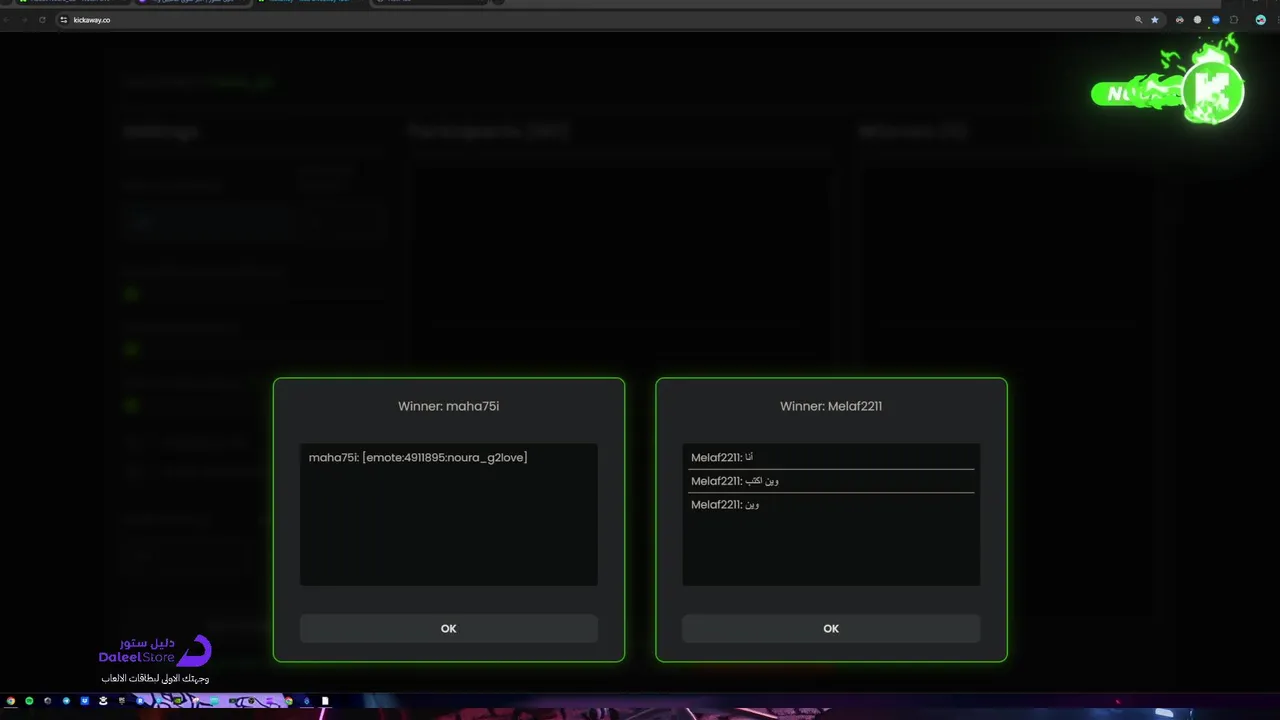Open the white document taskbar icon

[x=325, y=701]
